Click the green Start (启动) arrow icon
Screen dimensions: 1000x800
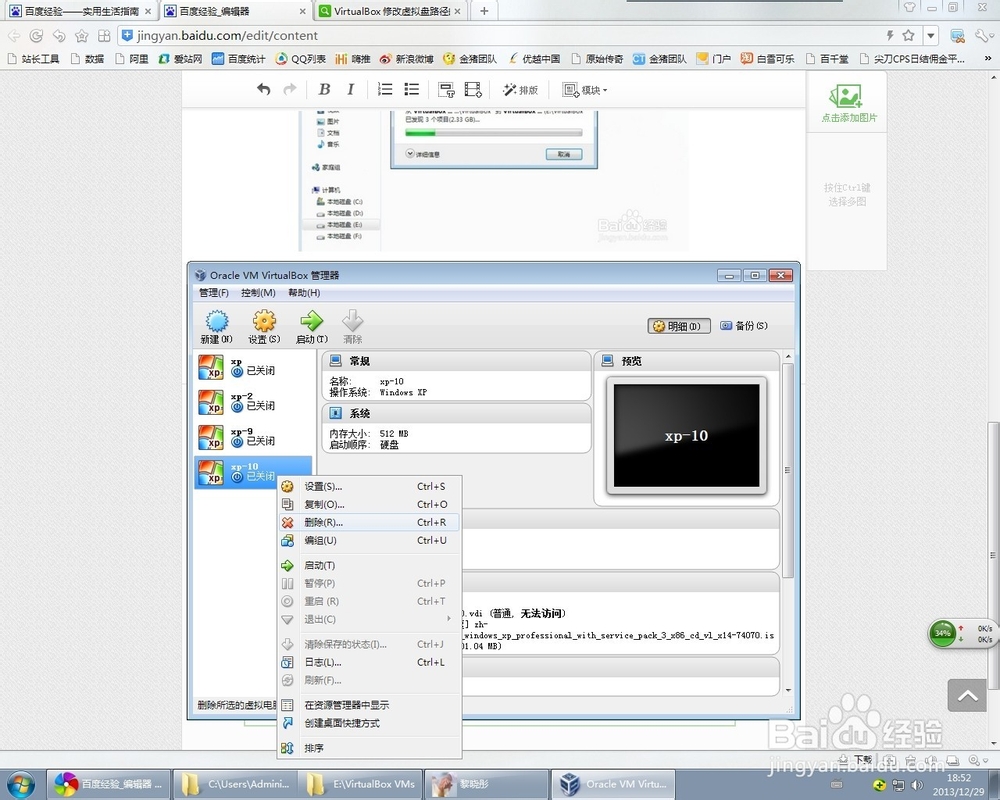311,321
